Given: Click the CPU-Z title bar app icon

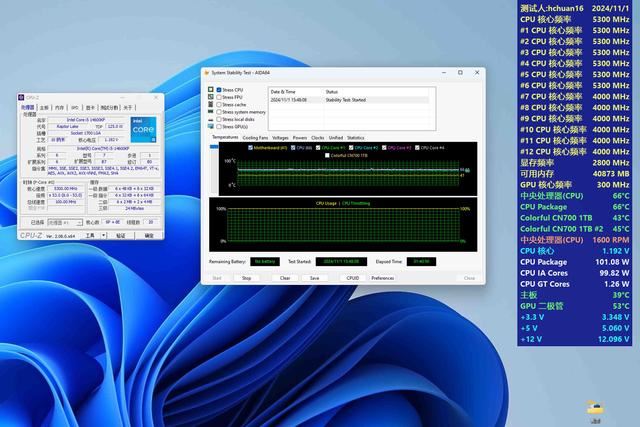Looking at the screenshot, I should coord(22,98).
